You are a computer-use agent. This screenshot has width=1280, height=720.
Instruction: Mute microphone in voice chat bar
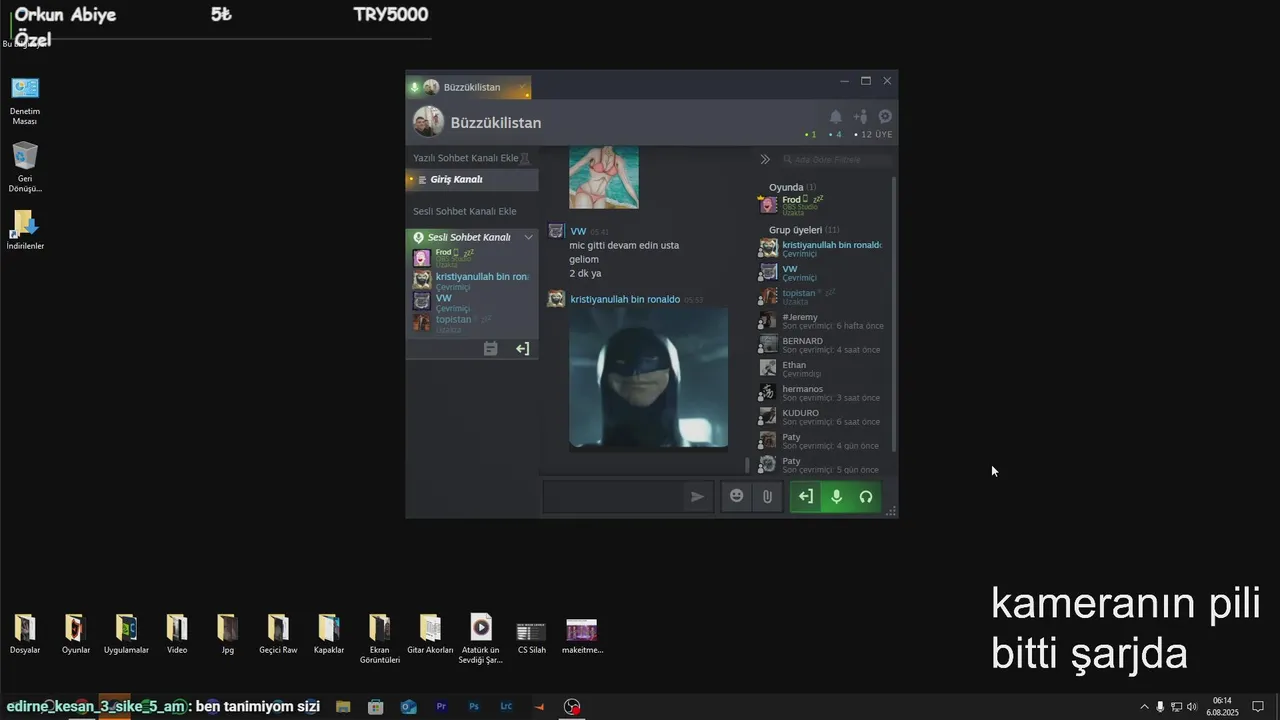[x=836, y=496]
